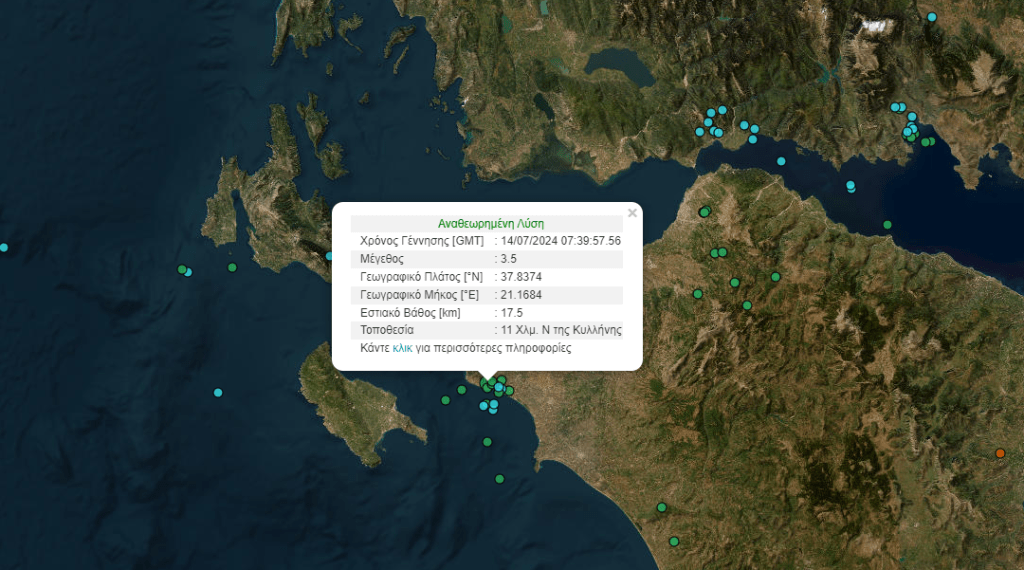Click the 'Αναθεωρημένη Λύση' popup header
Screen dimensions: 1024x570
(491, 224)
